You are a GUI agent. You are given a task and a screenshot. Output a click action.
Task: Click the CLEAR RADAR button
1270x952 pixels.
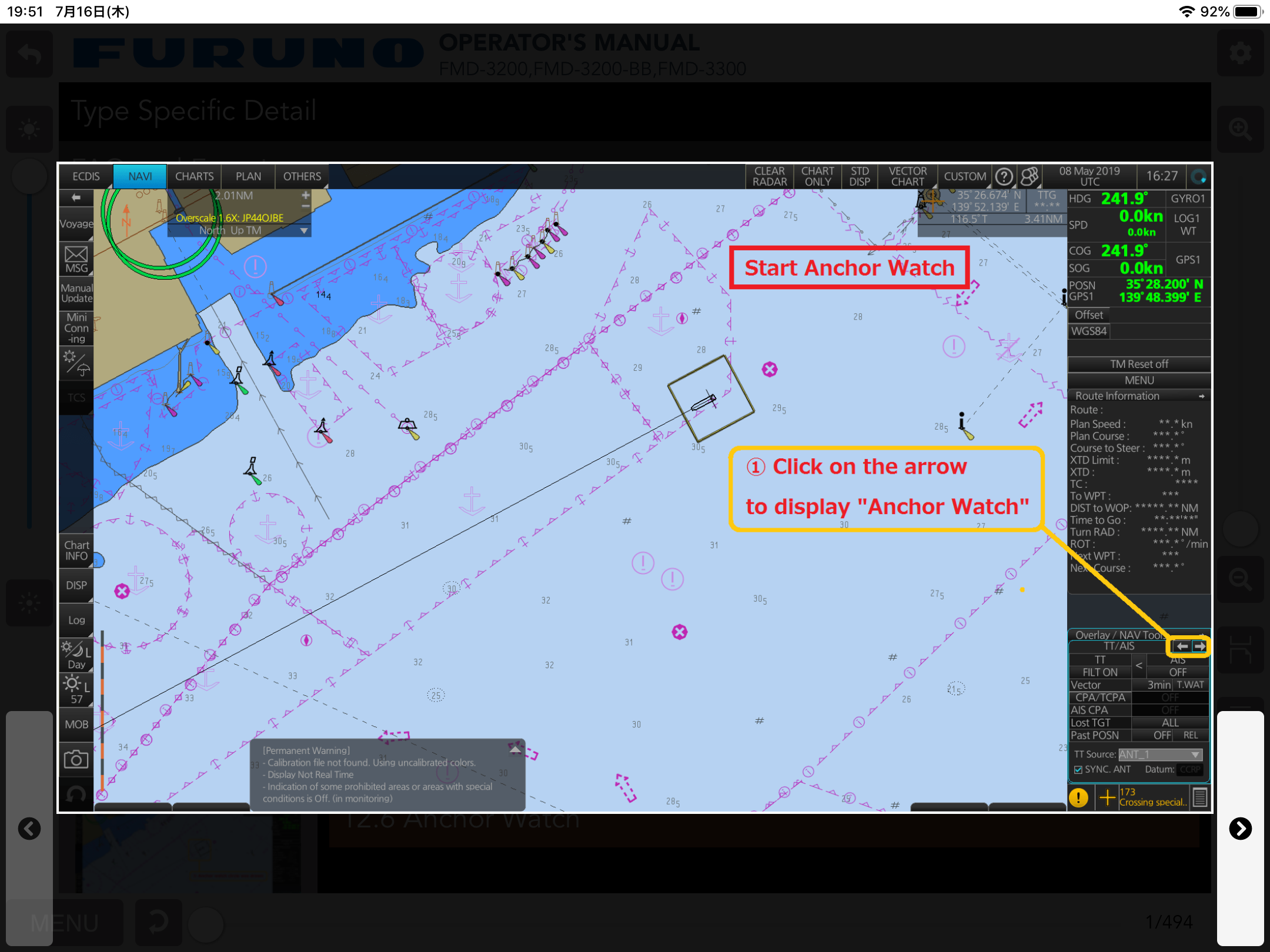coord(770,176)
